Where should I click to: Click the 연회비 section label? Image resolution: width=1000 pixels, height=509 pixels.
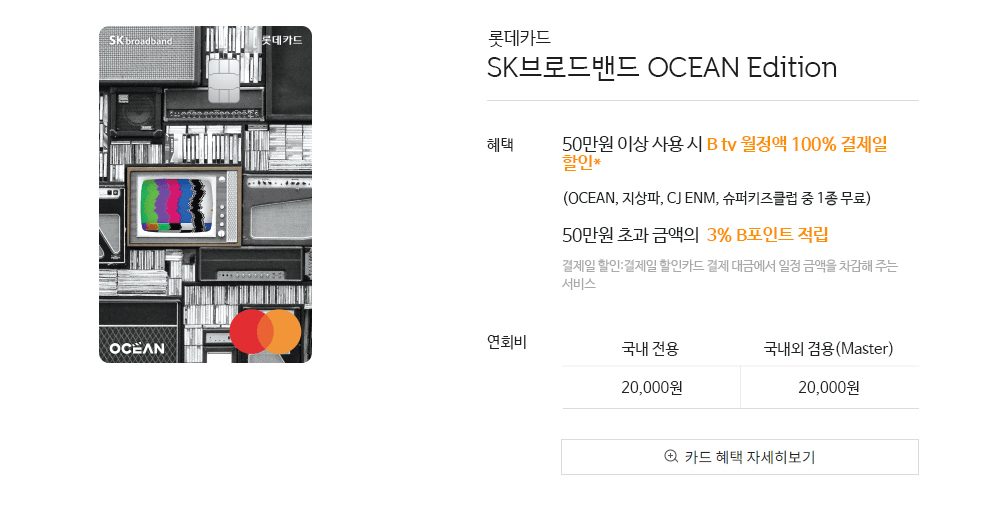(x=507, y=342)
